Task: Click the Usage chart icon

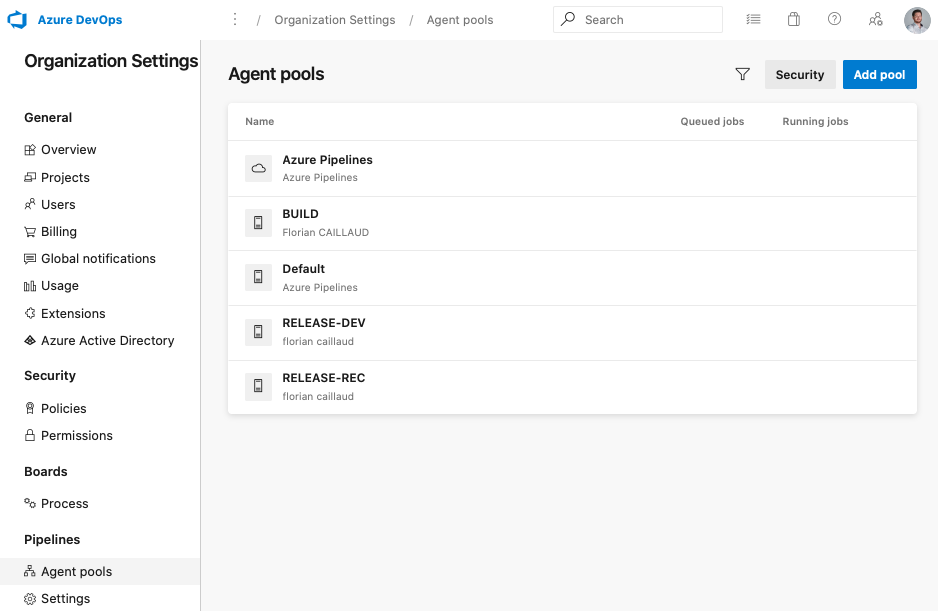Action: pyautogui.click(x=30, y=286)
